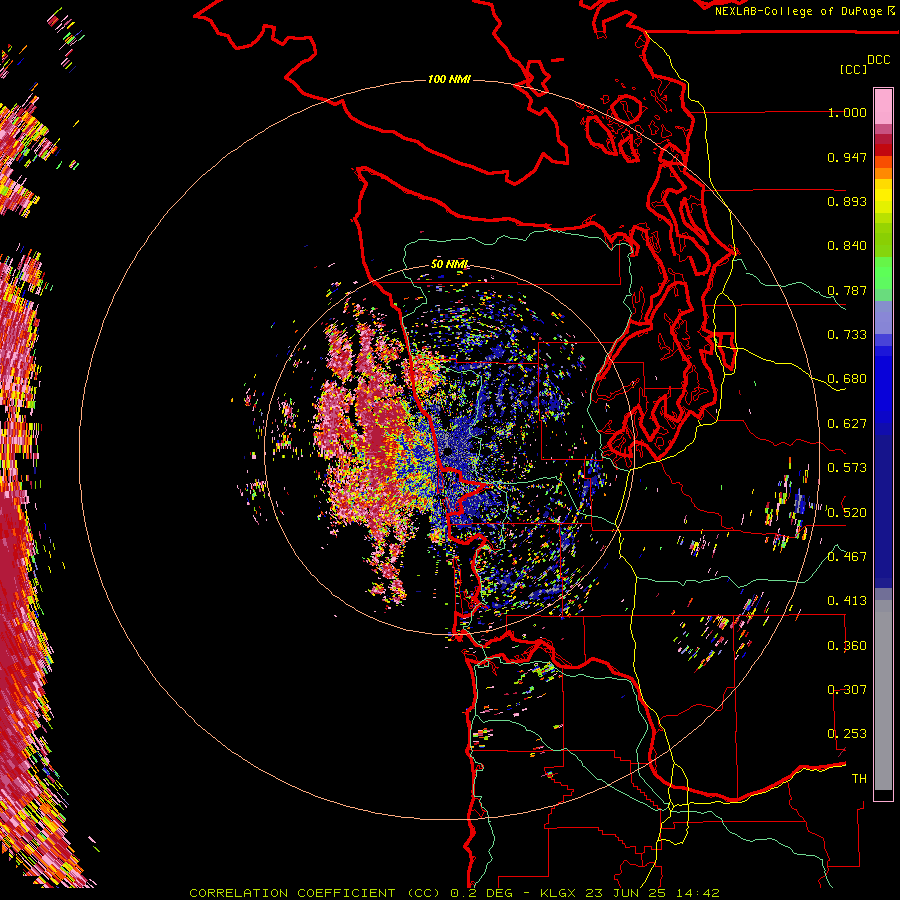This screenshot has width=900, height=900.
Task: Click the 0.733 color scale value
Action: coord(847,335)
